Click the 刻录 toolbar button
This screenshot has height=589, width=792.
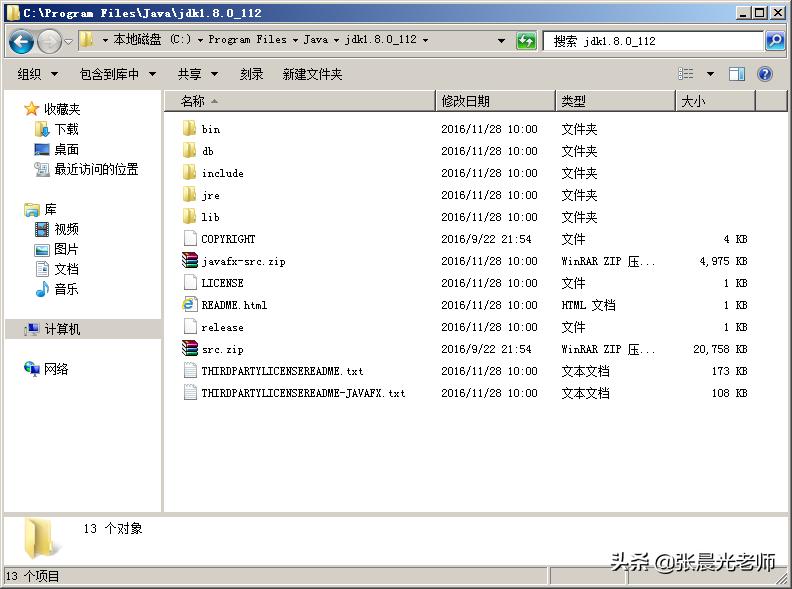[x=251, y=74]
